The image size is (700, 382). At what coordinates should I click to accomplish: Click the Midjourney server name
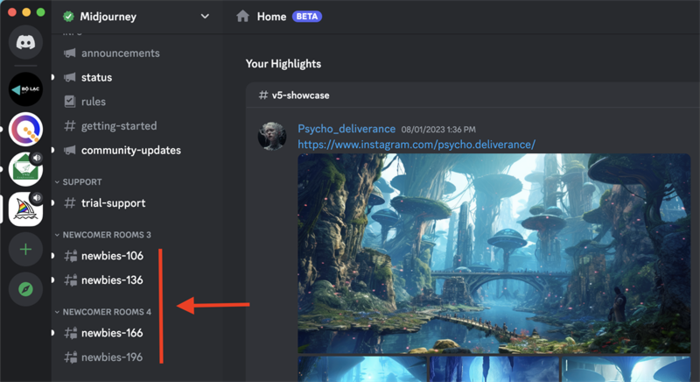(108, 17)
